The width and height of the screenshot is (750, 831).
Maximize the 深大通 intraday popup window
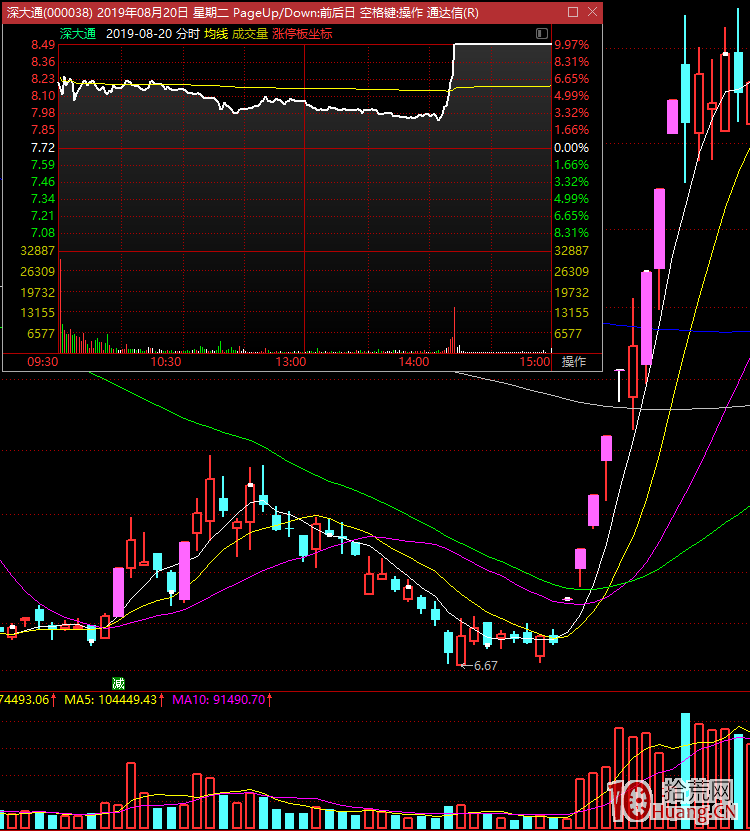(572, 13)
